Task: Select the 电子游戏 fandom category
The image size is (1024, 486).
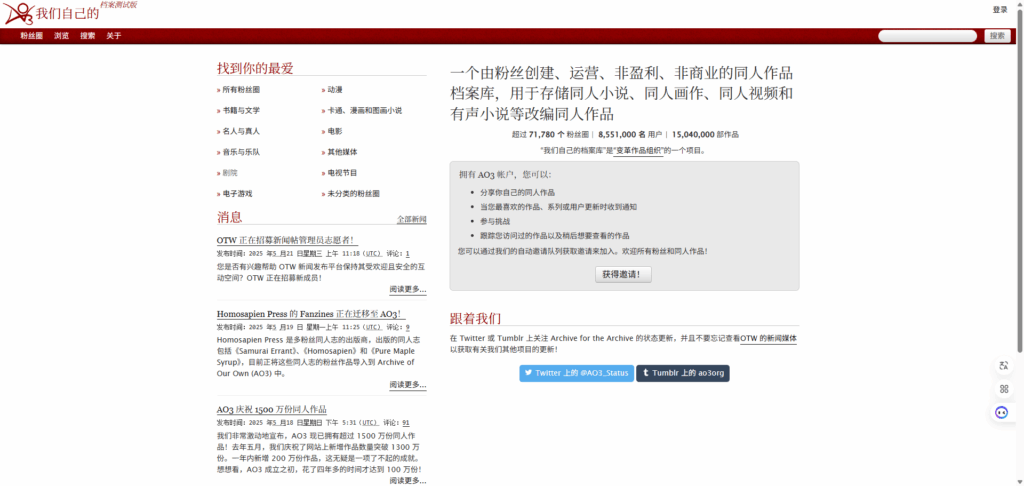Action: pos(236,194)
